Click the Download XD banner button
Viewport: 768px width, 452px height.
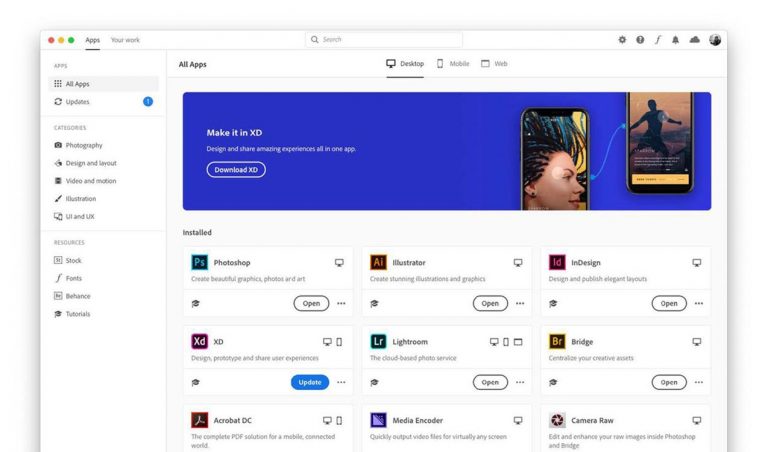click(236, 169)
